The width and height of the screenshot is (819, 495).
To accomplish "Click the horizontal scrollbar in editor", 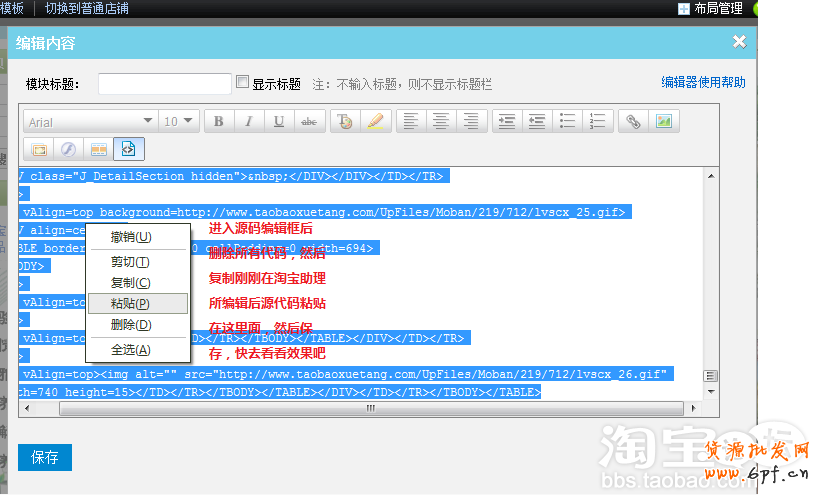I will click(x=368, y=408).
